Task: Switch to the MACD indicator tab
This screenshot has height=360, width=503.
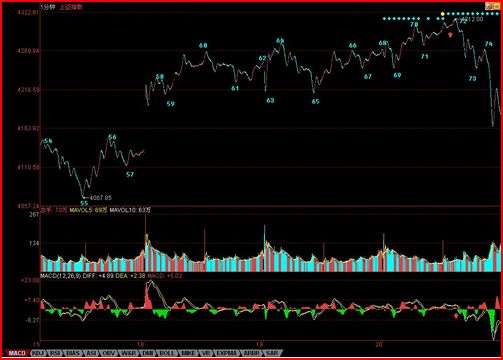Action: (17, 353)
